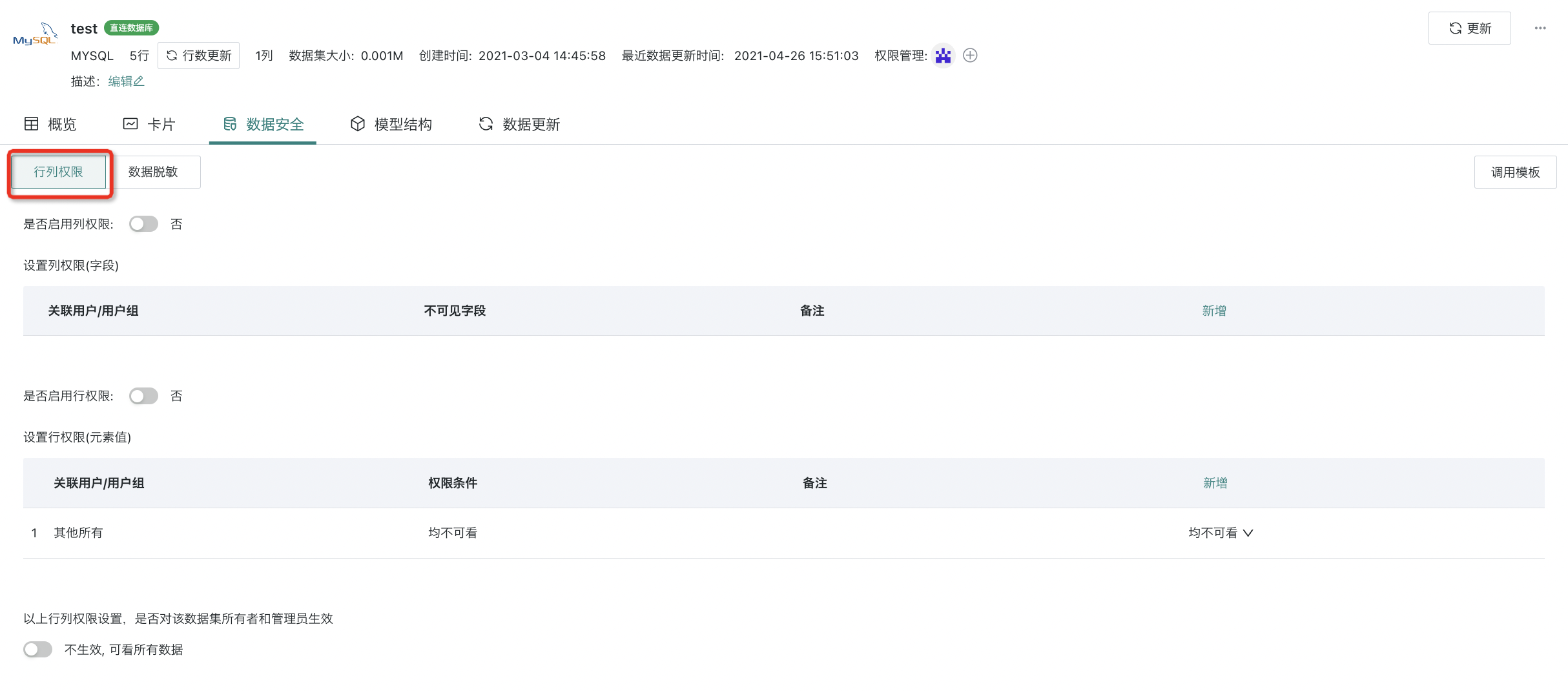This screenshot has width=1568, height=691.
Task: Add a permission manager via plus icon
Action: (x=970, y=56)
